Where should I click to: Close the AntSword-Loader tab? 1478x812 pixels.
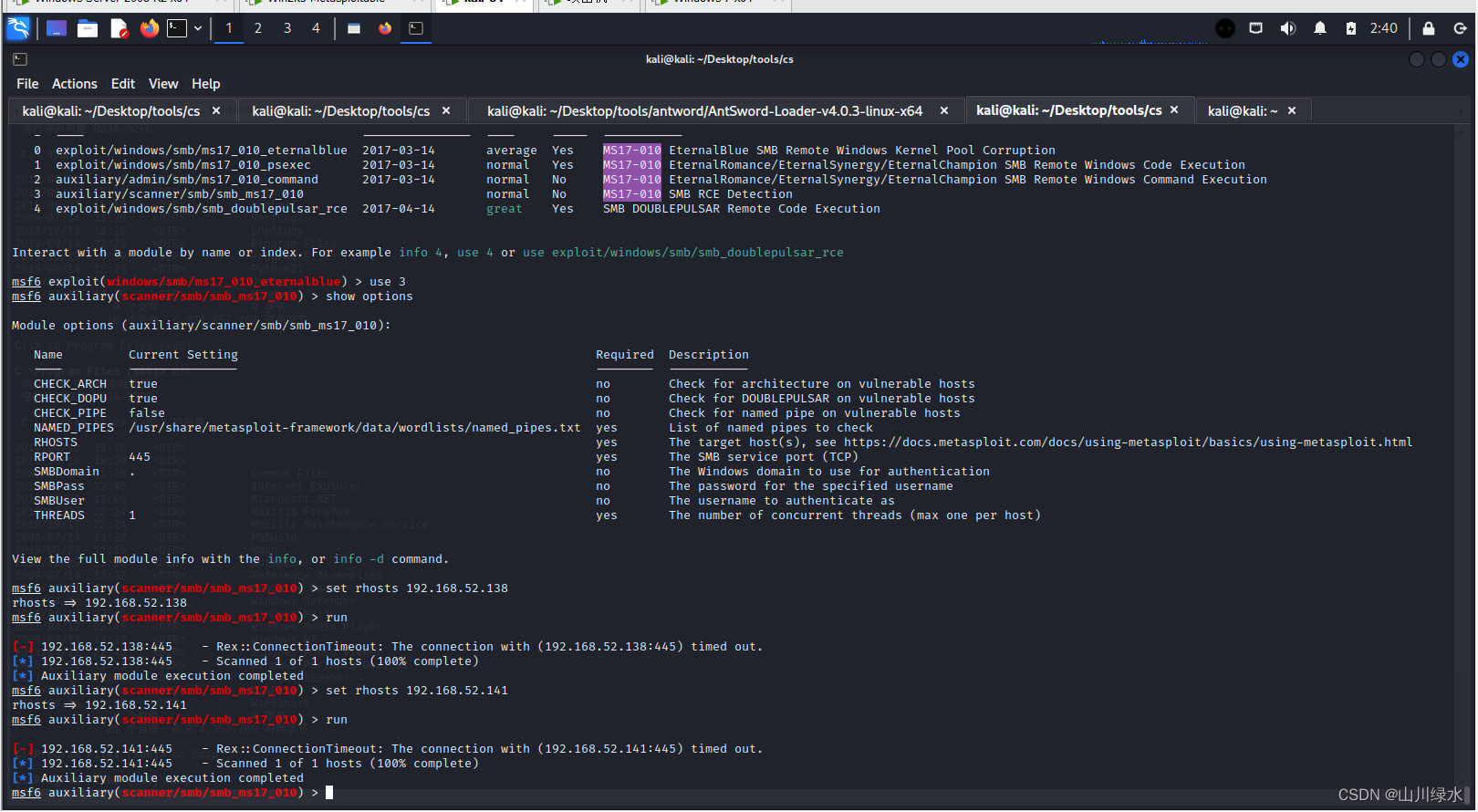tap(944, 111)
